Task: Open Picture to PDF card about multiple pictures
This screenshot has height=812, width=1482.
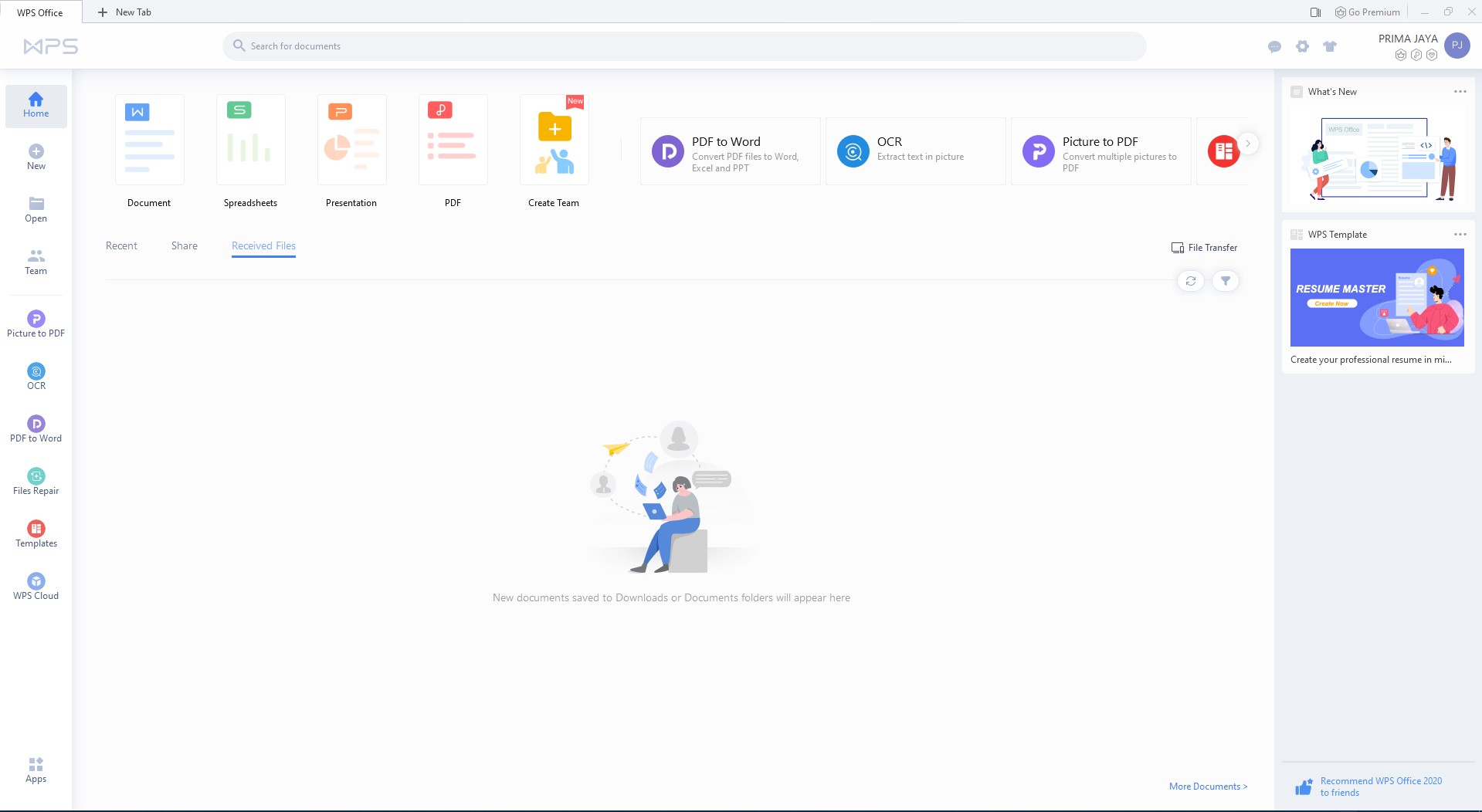Action: pos(1101,151)
